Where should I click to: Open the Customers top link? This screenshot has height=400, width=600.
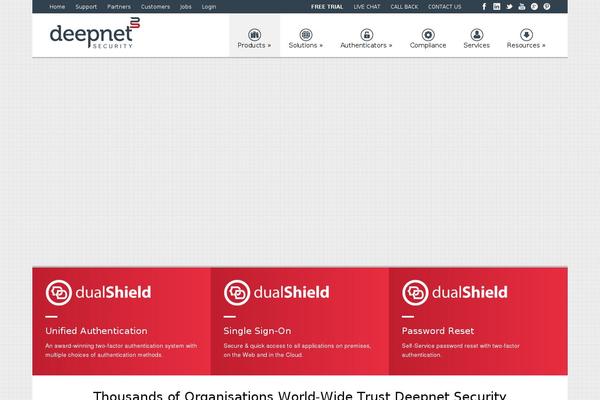(x=155, y=7)
